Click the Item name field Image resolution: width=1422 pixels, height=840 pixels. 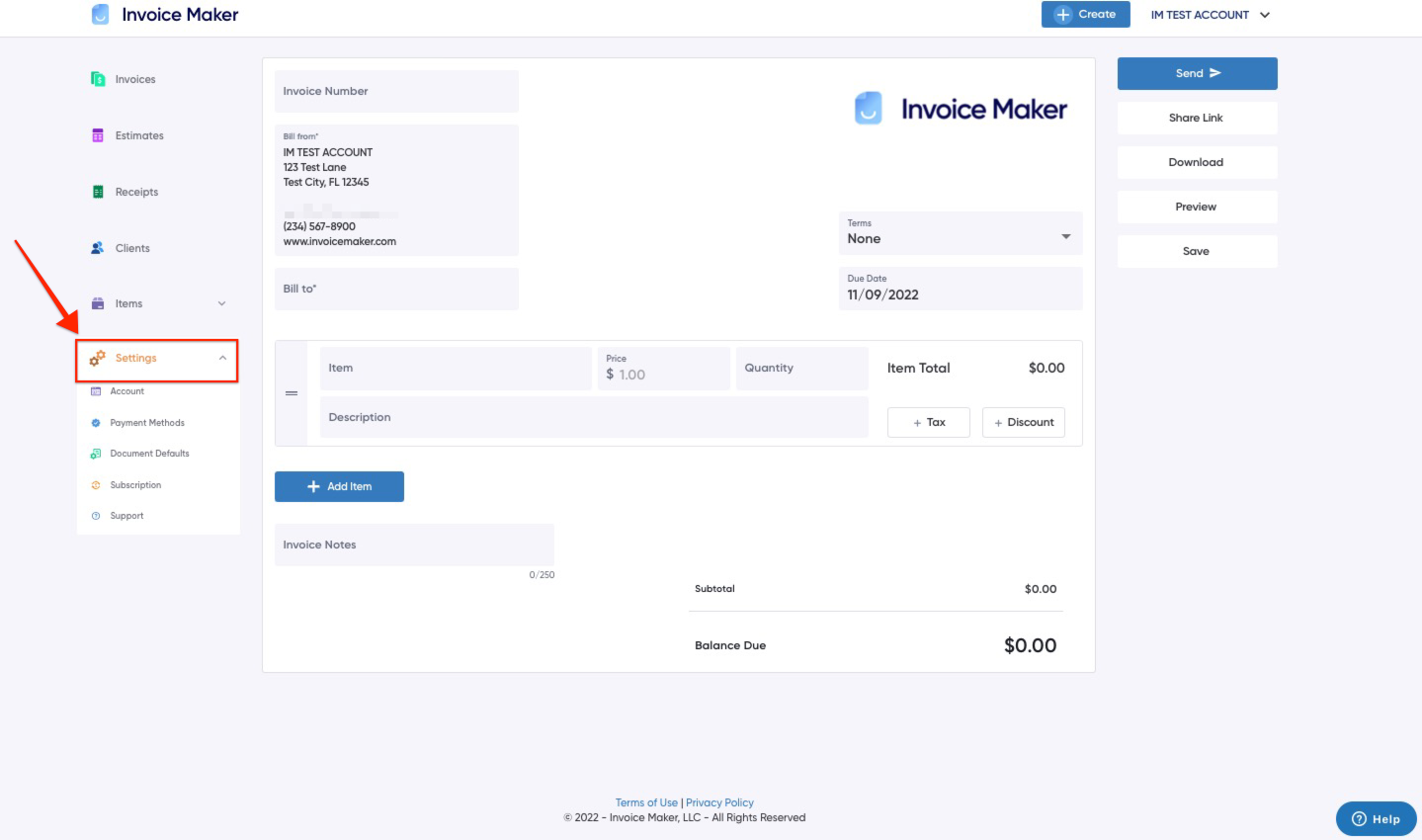[456, 368]
